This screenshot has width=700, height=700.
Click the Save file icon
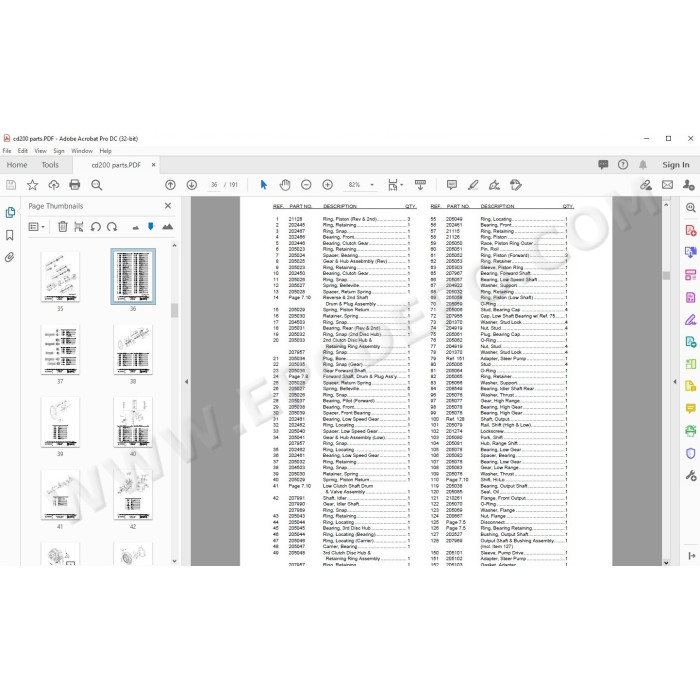point(11,185)
